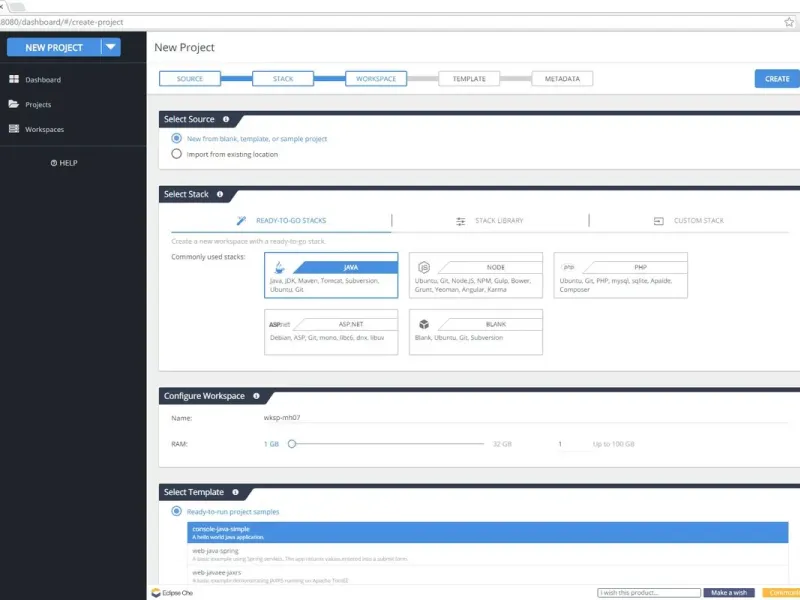Click the Configure Workspace info icon
This screenshot has height=600, width=800.
256,396
